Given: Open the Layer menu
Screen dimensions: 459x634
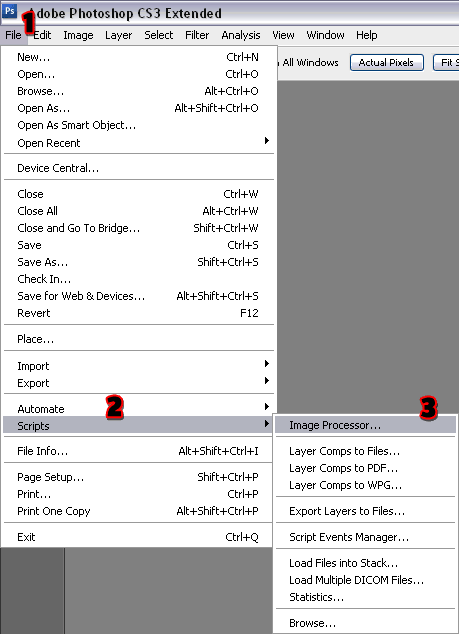Looking at the screenshot, I should coord(118,35).
